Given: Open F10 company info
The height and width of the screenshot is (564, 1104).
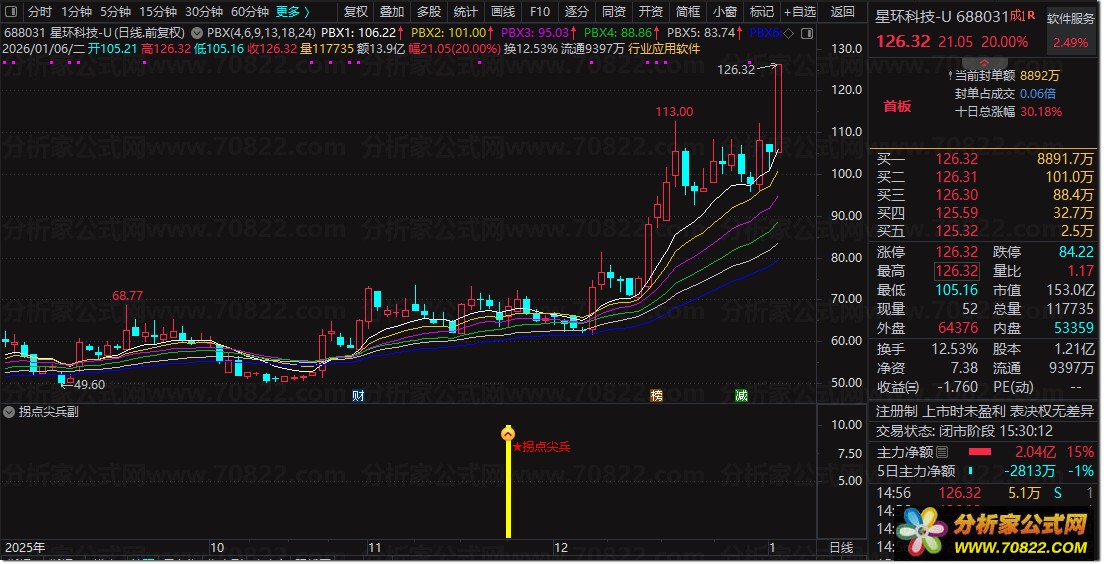Looking at the screenshot, I should point(539,12).
